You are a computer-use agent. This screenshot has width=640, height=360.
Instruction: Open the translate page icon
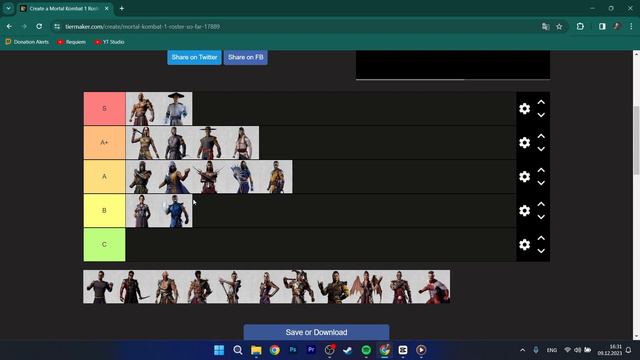[545, 27]
